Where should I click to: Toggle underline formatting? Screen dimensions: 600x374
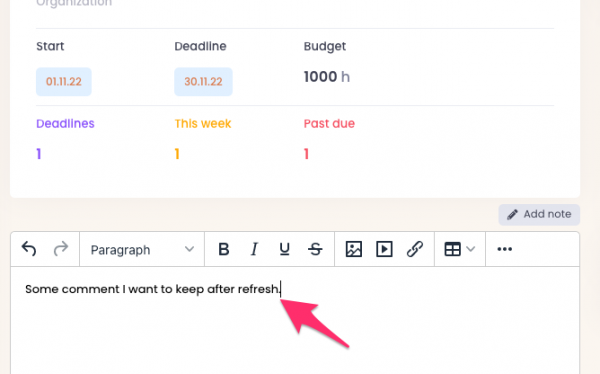click(x=284, y=249)
